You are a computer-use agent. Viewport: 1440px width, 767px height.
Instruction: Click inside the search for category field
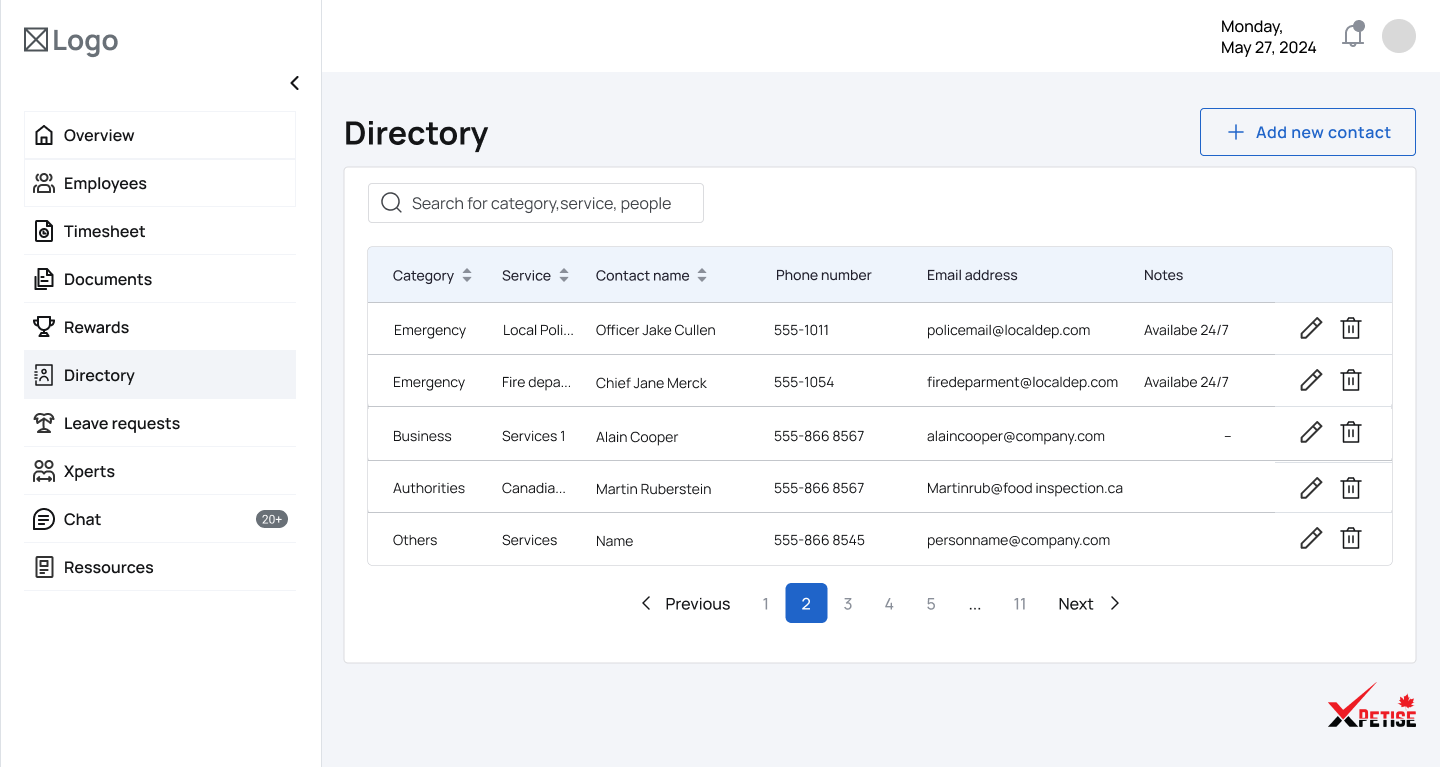click(x=540, y=203)
